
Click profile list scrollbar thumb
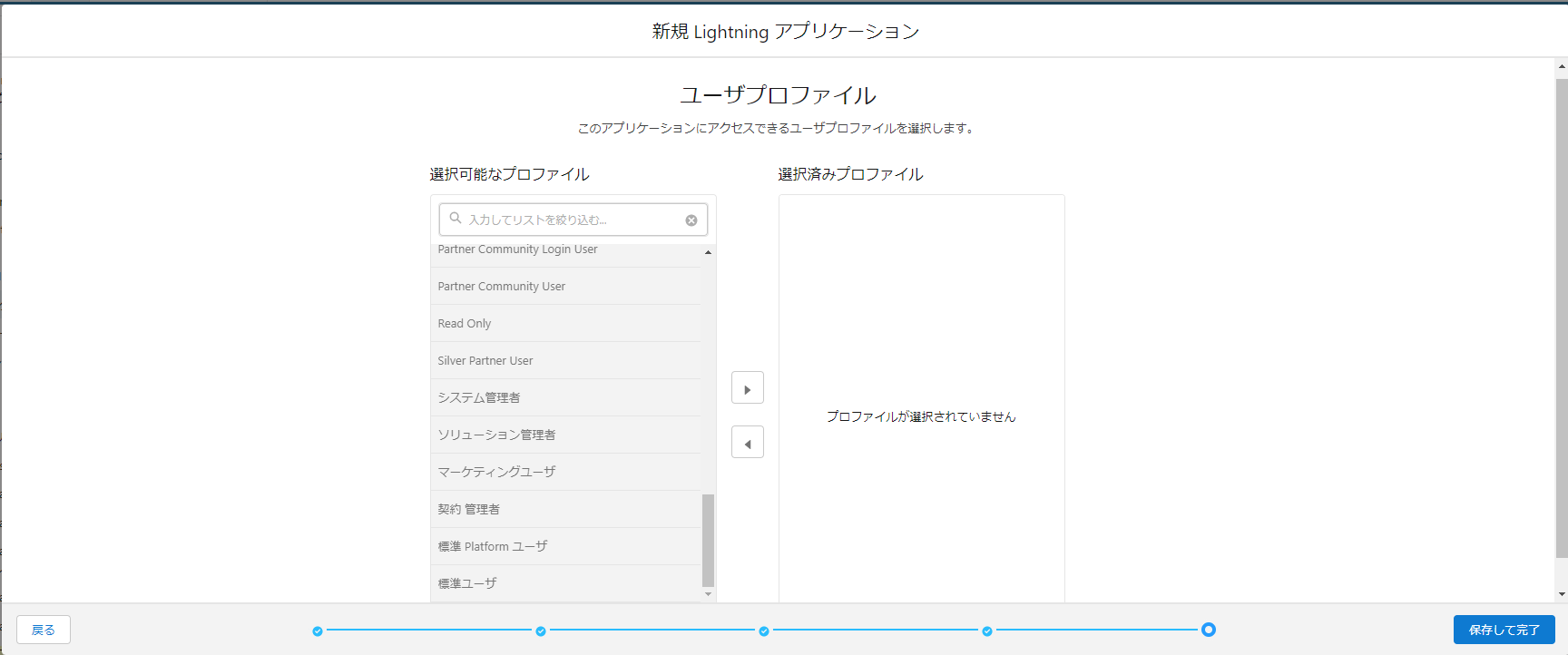click(708, 541)
